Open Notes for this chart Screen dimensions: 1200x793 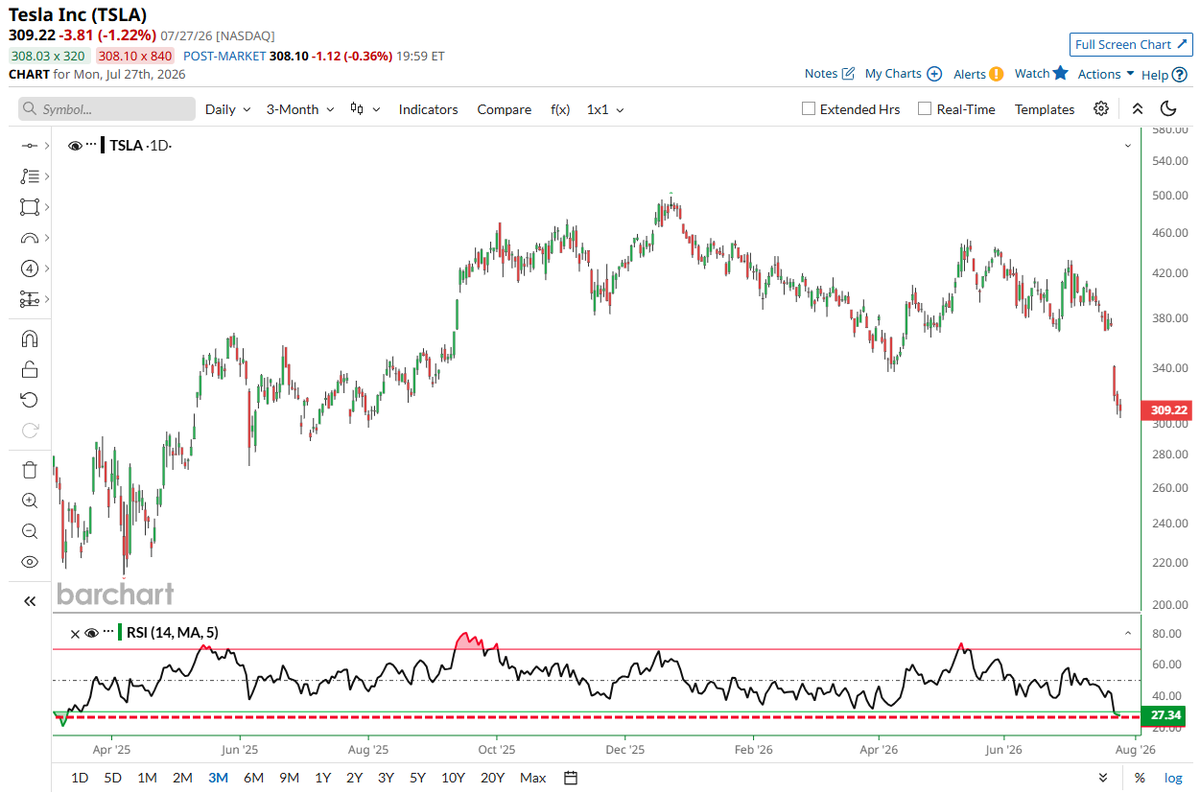[x=830, y=73]
